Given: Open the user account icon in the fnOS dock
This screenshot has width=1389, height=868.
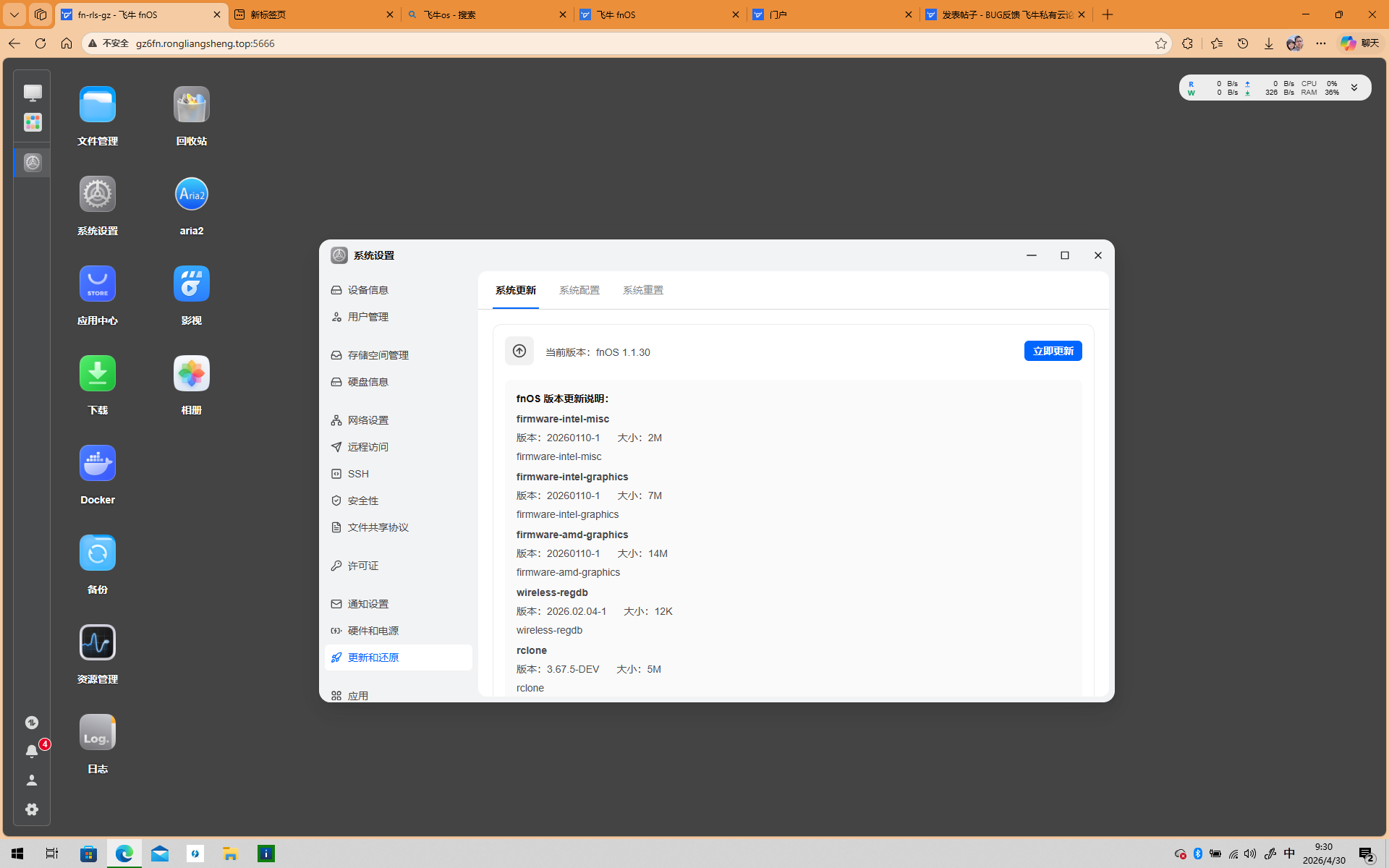Looking at the screenshot, I should 32,780.
